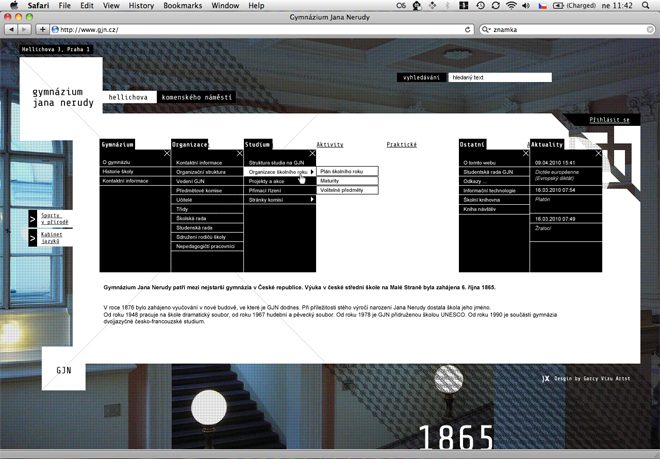Open Dictée européenne news item
Screen dimensions: 660x459
tap(557, 175)
